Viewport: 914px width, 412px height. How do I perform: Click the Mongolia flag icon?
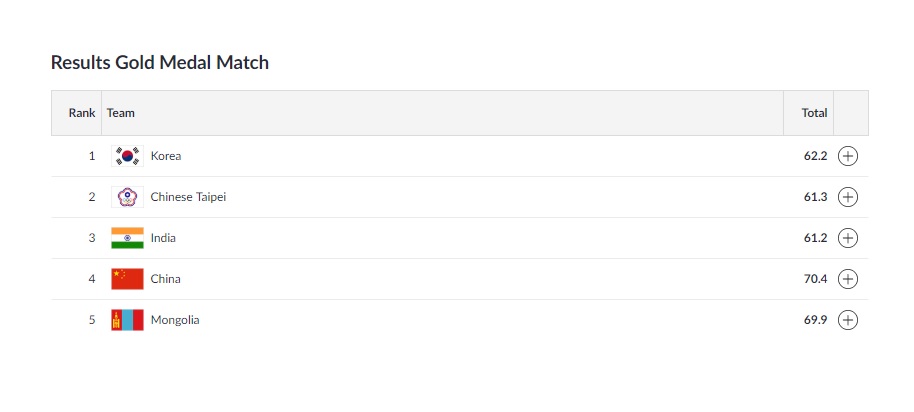pos(127,320)
